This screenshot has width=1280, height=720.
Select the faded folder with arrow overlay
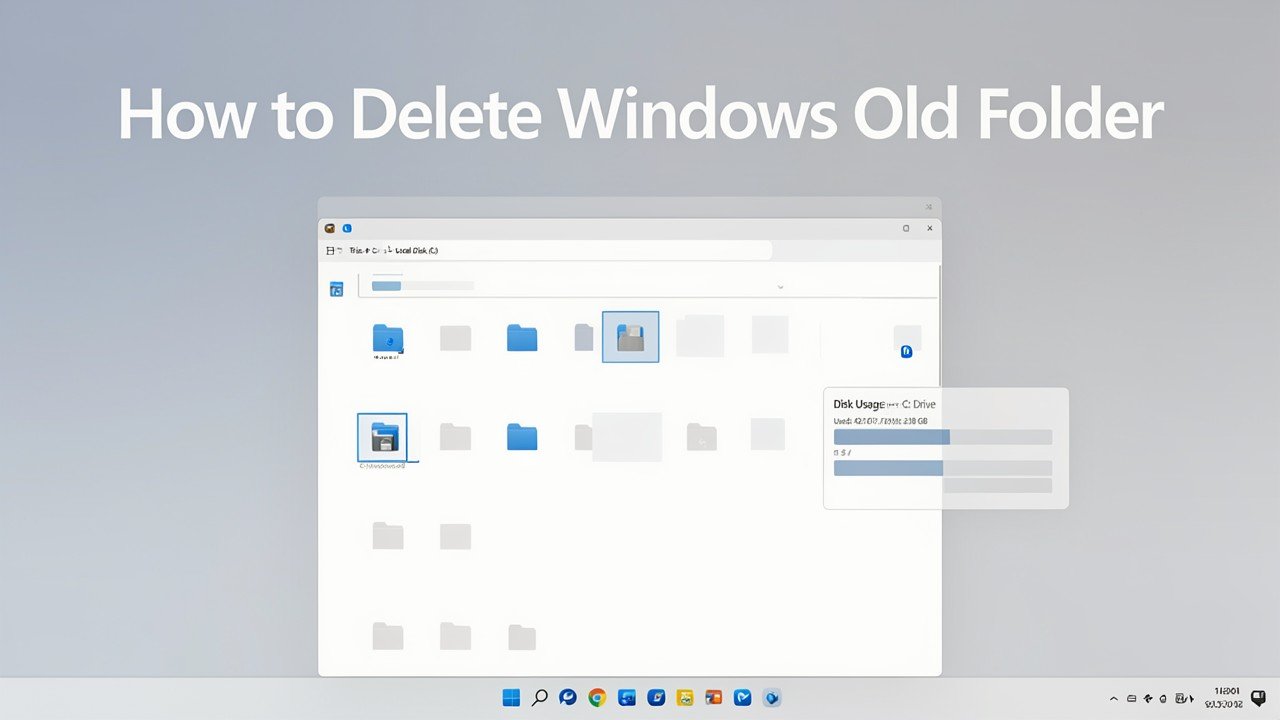tap(701, 437)
